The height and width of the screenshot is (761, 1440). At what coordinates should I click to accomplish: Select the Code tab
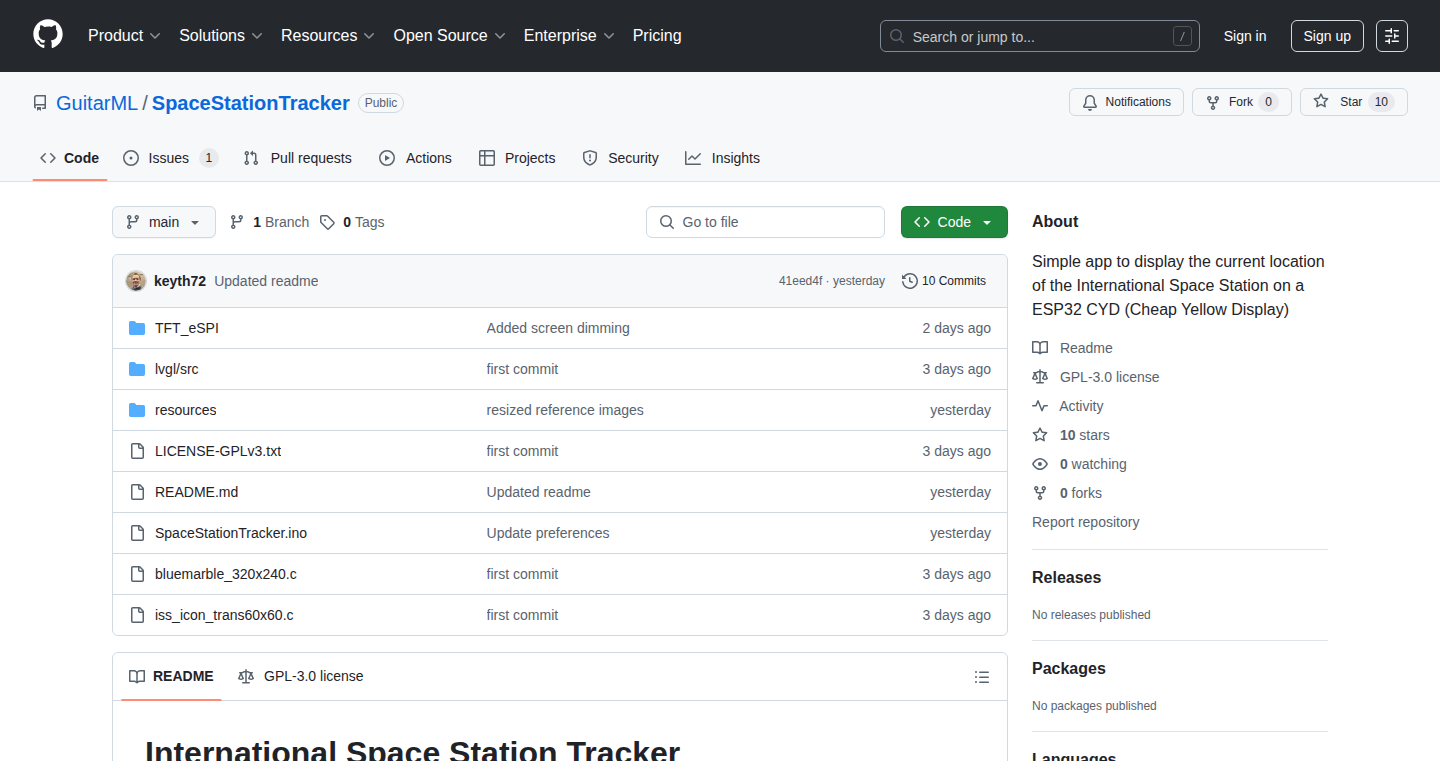pos(70,158)
